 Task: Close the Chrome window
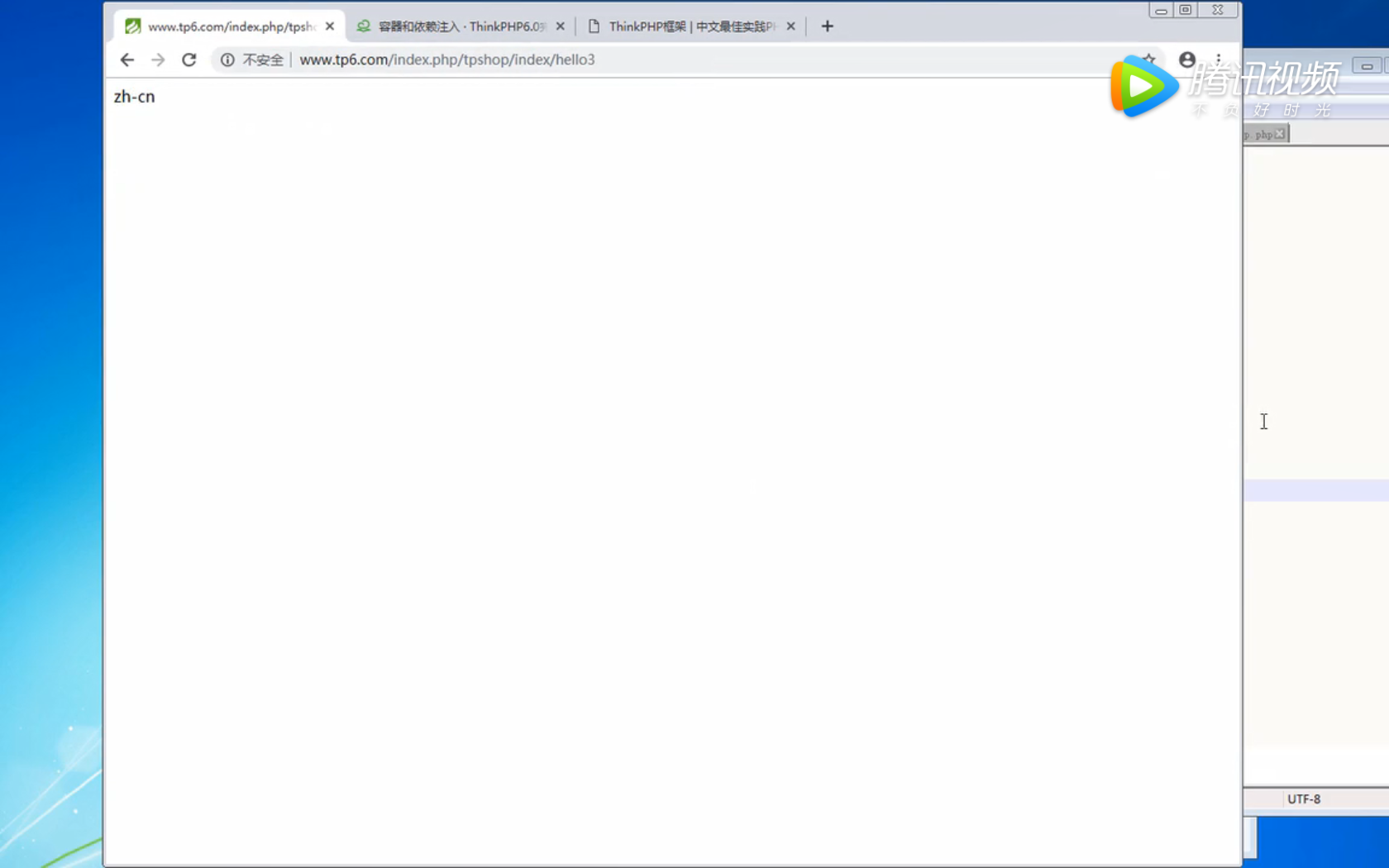pyautogui.click(x=1218, y=10)
